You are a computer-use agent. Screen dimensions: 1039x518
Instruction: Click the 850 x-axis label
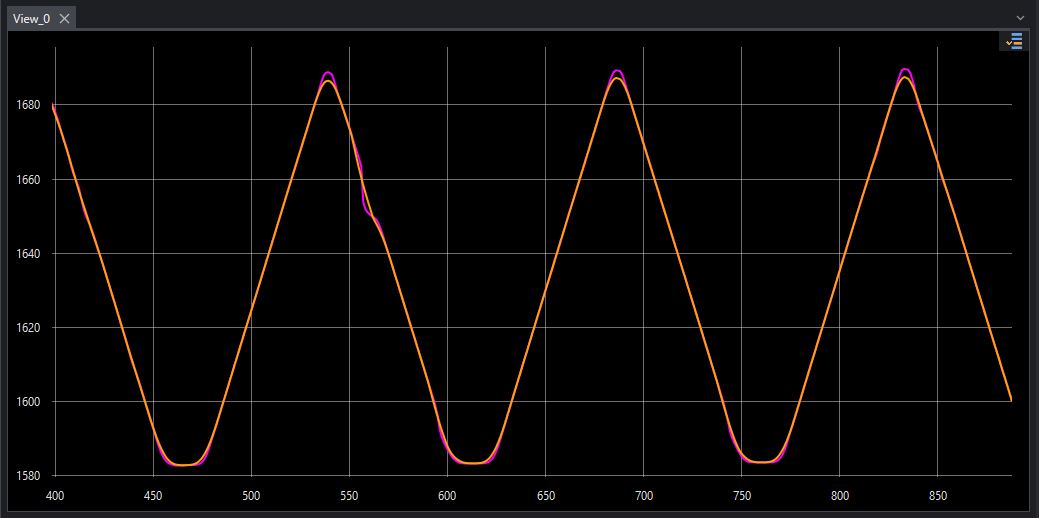[938, 496]
